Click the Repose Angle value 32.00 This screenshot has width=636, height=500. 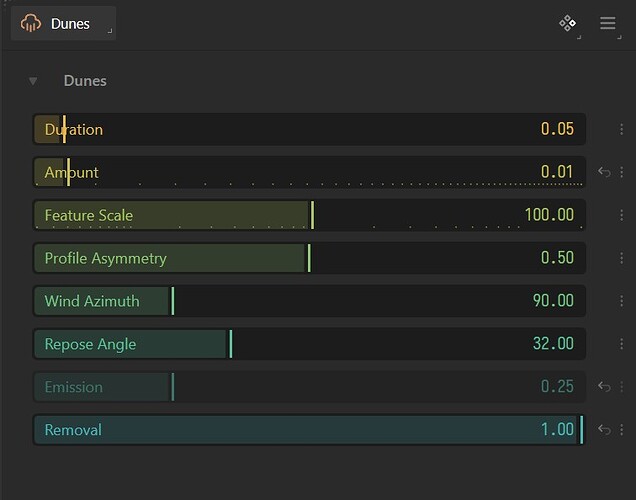click(x=553, y=344)
